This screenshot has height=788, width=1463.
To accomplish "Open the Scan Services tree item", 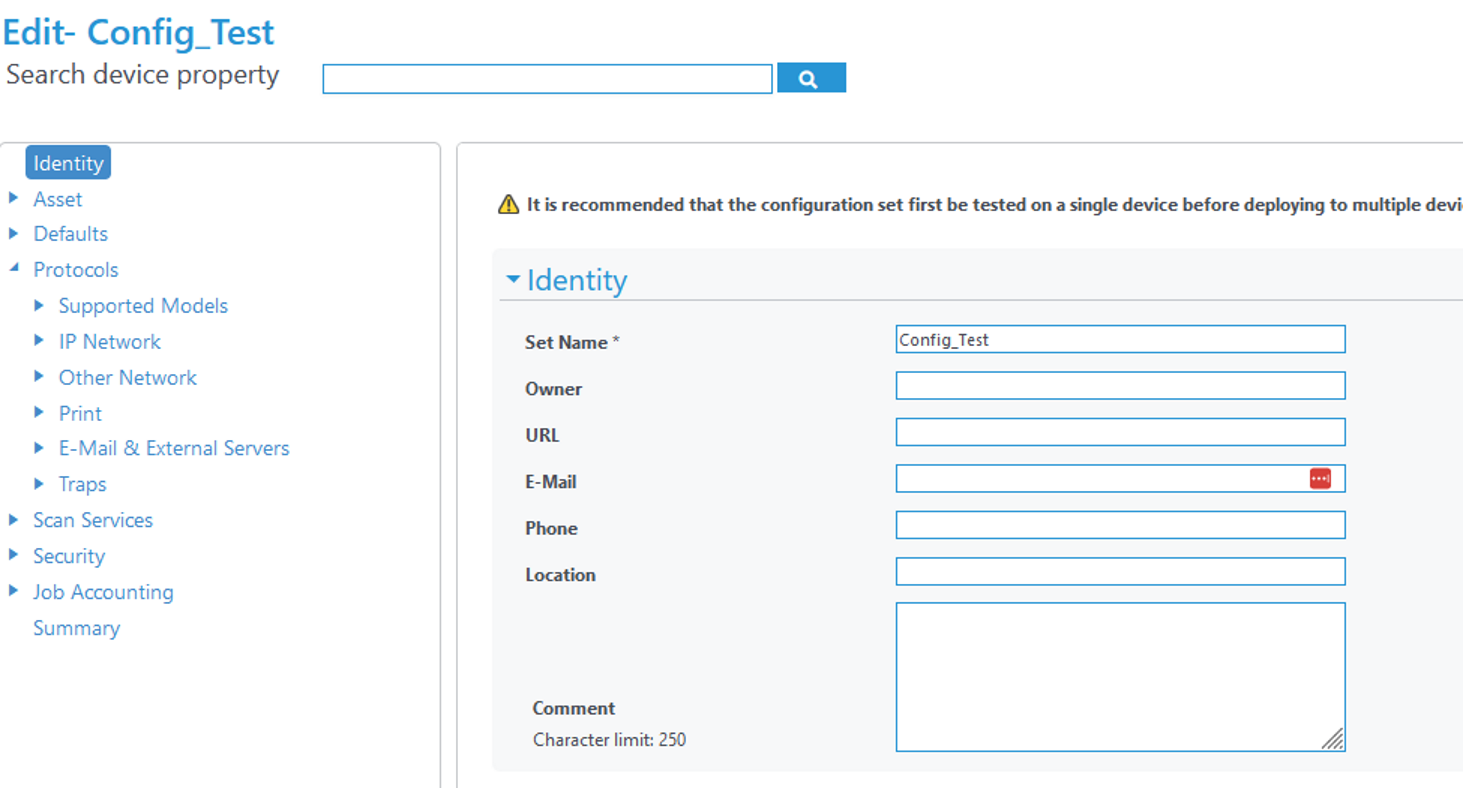I will point(93,521).
